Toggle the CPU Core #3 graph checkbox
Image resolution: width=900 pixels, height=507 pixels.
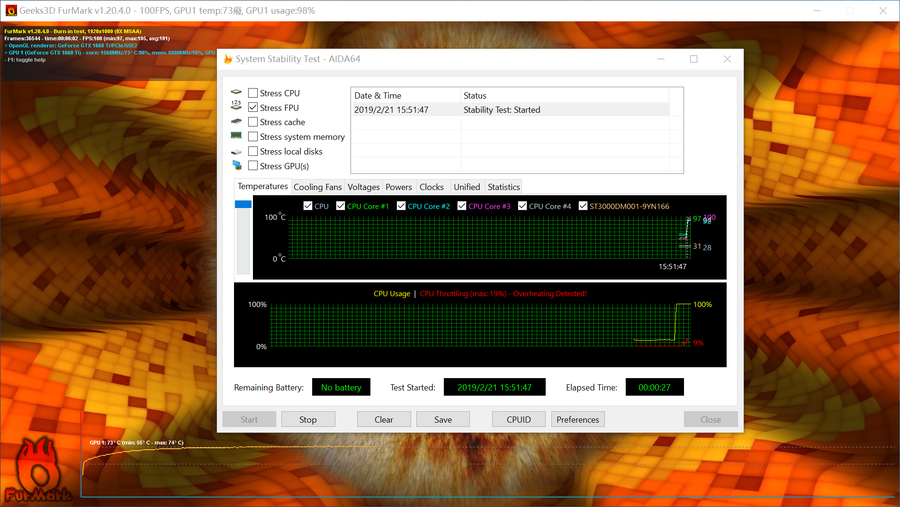pyautogui.click(x=461, y=206)
